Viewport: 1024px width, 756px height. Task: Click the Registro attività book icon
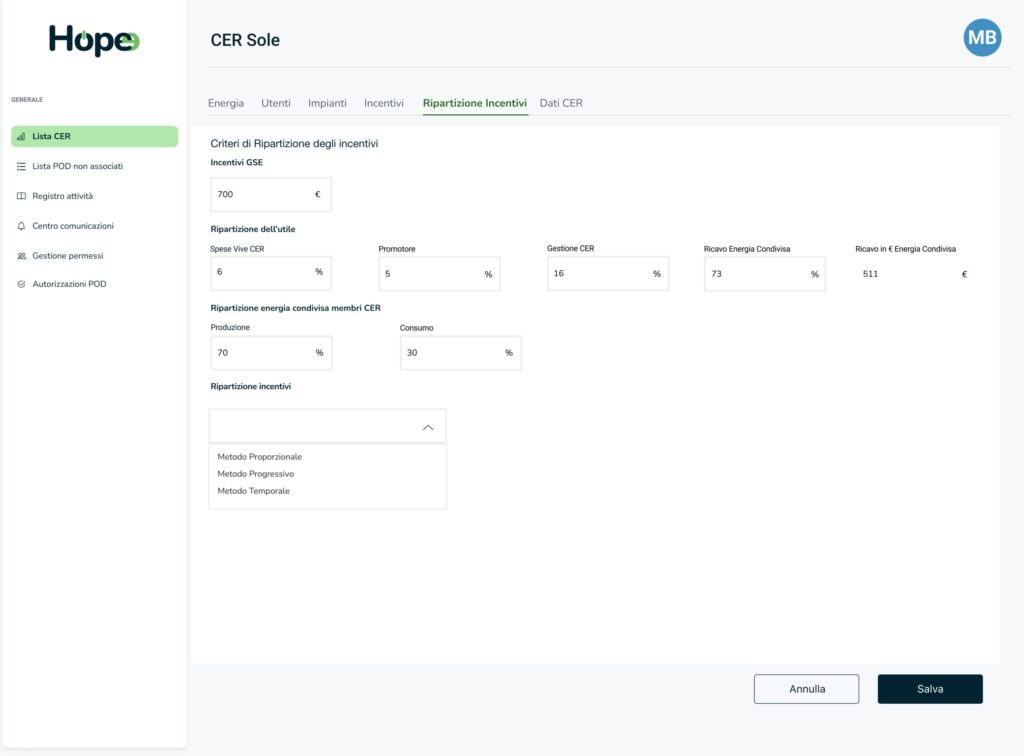coord(21,196)
